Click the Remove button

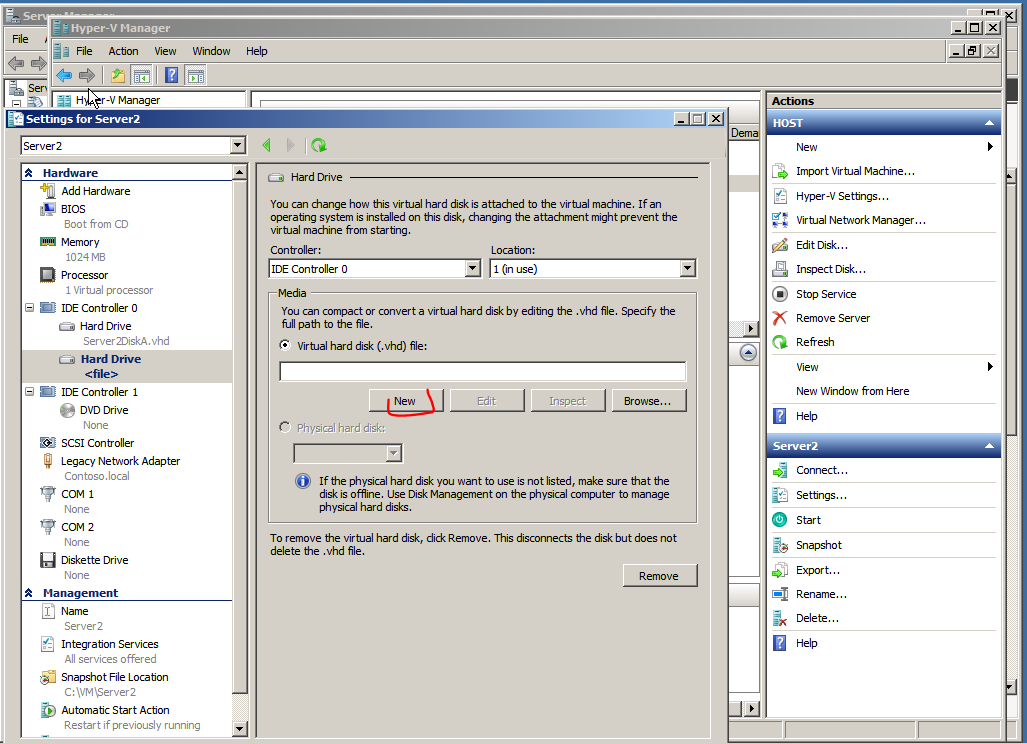pyautogui.click(x=660, y=576)
